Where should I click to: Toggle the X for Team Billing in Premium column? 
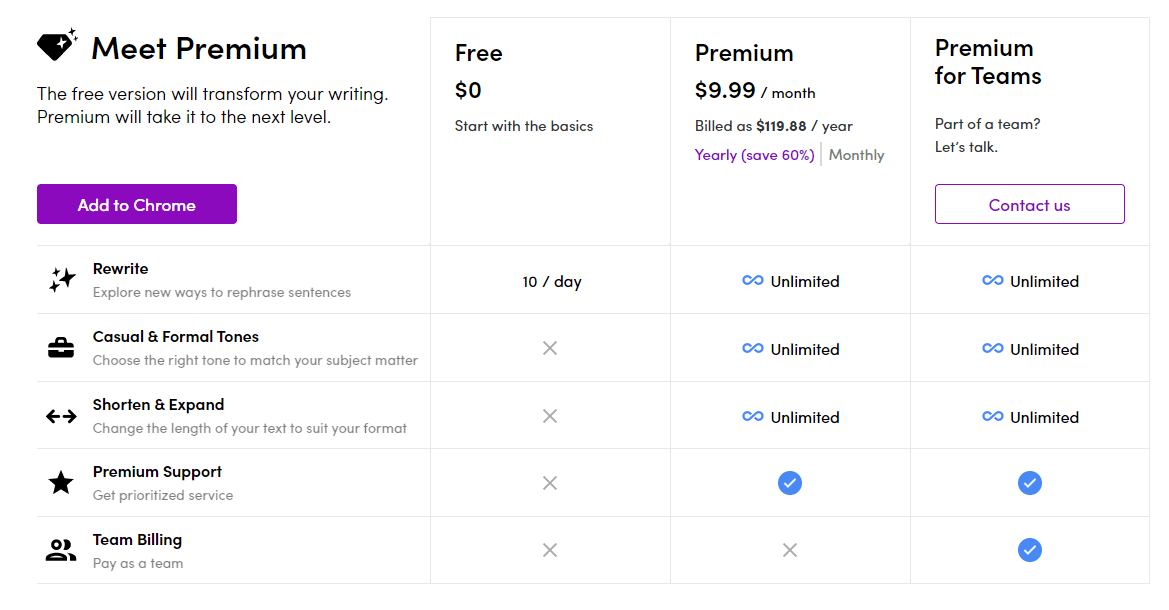click(789, 549)
